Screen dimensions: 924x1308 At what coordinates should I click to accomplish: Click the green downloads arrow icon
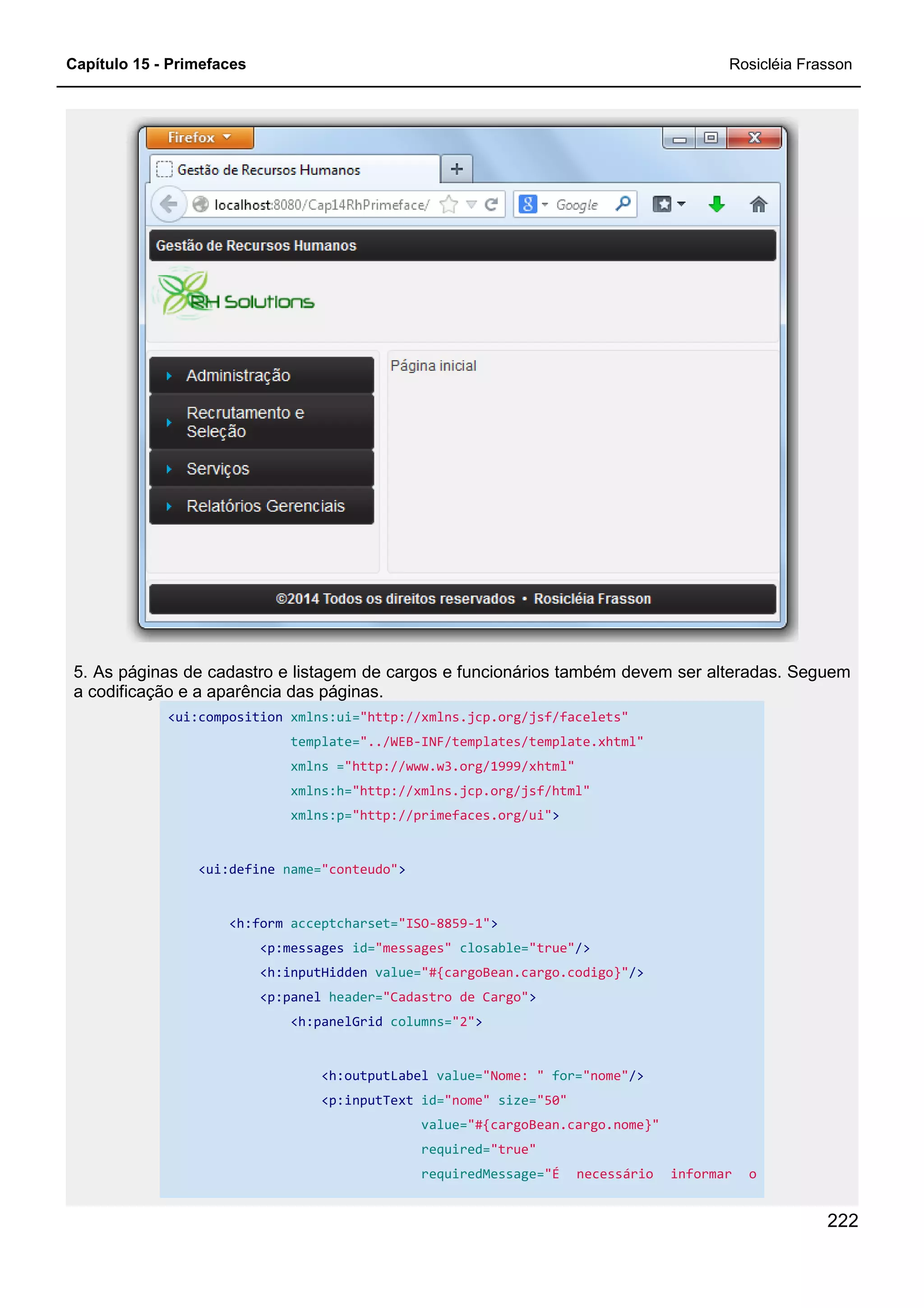tap(717, 204)
